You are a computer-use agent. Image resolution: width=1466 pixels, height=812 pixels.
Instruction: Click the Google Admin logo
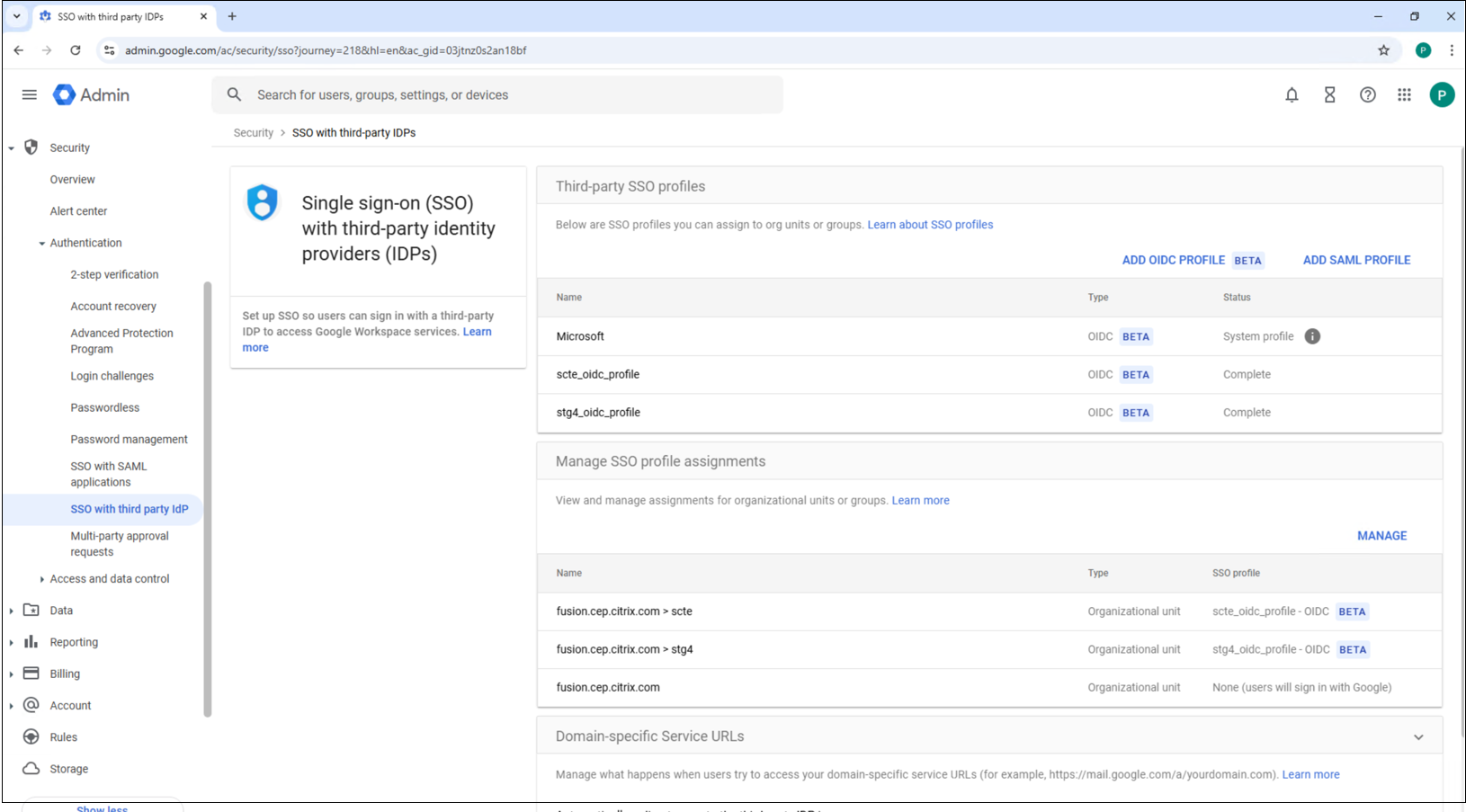click(x=92, y=95)
